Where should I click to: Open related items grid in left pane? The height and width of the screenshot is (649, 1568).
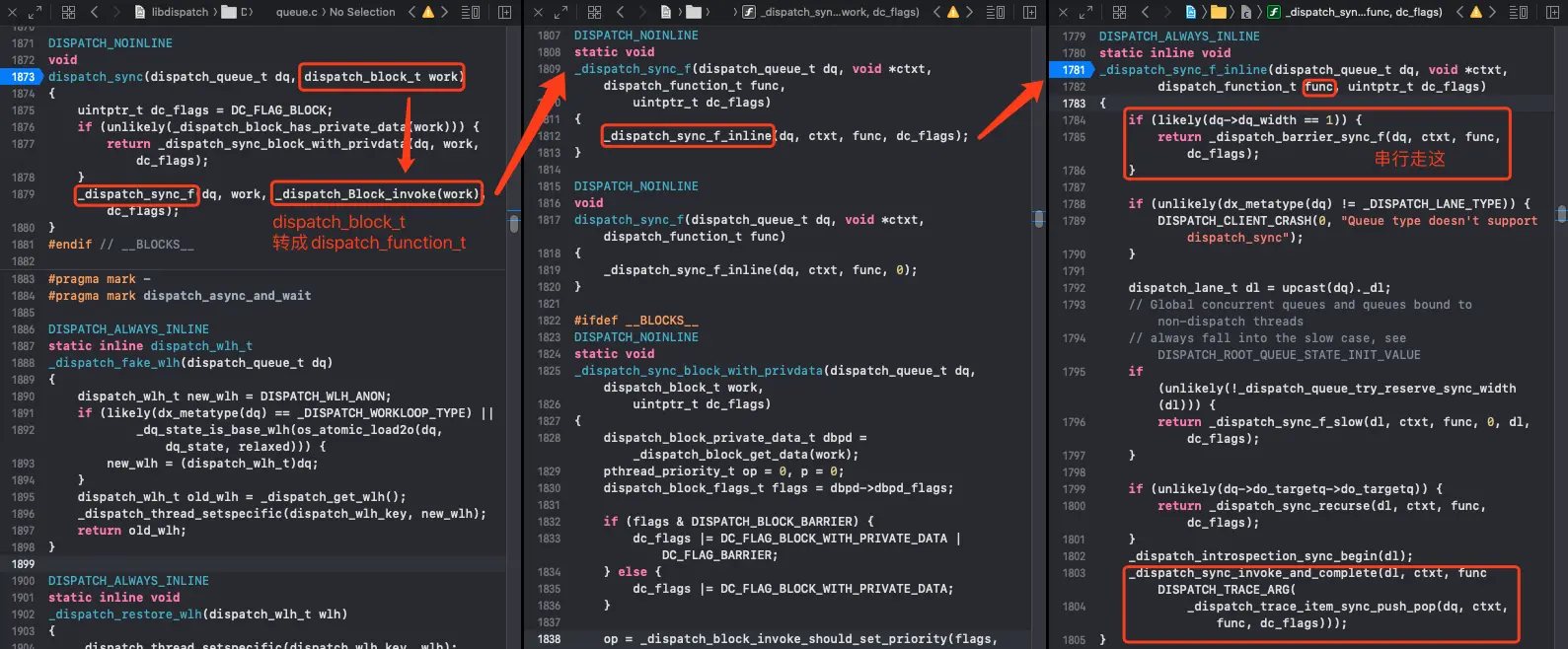click(x=68, y=12)
